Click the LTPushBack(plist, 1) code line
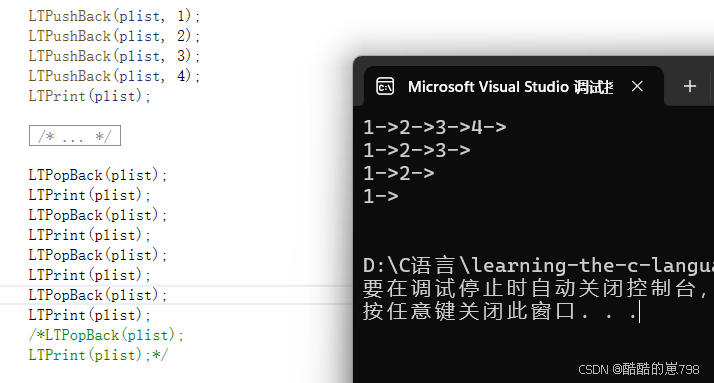The width and height of the screenshot is (714, 383). (x=114, y=16)
